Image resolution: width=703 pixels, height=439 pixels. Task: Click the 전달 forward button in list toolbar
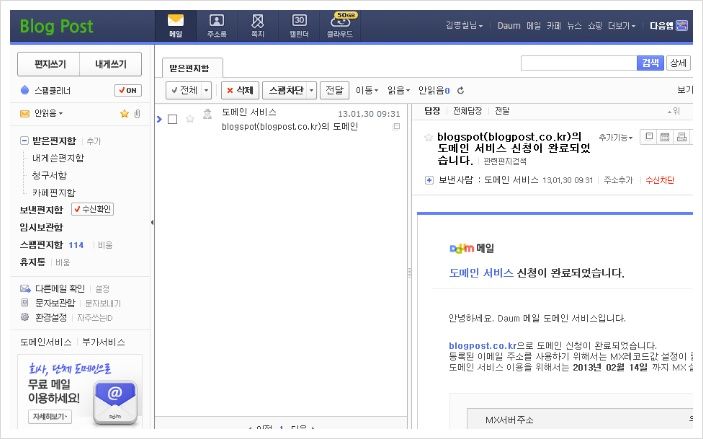pyautogui.click(x=334, y=90)
